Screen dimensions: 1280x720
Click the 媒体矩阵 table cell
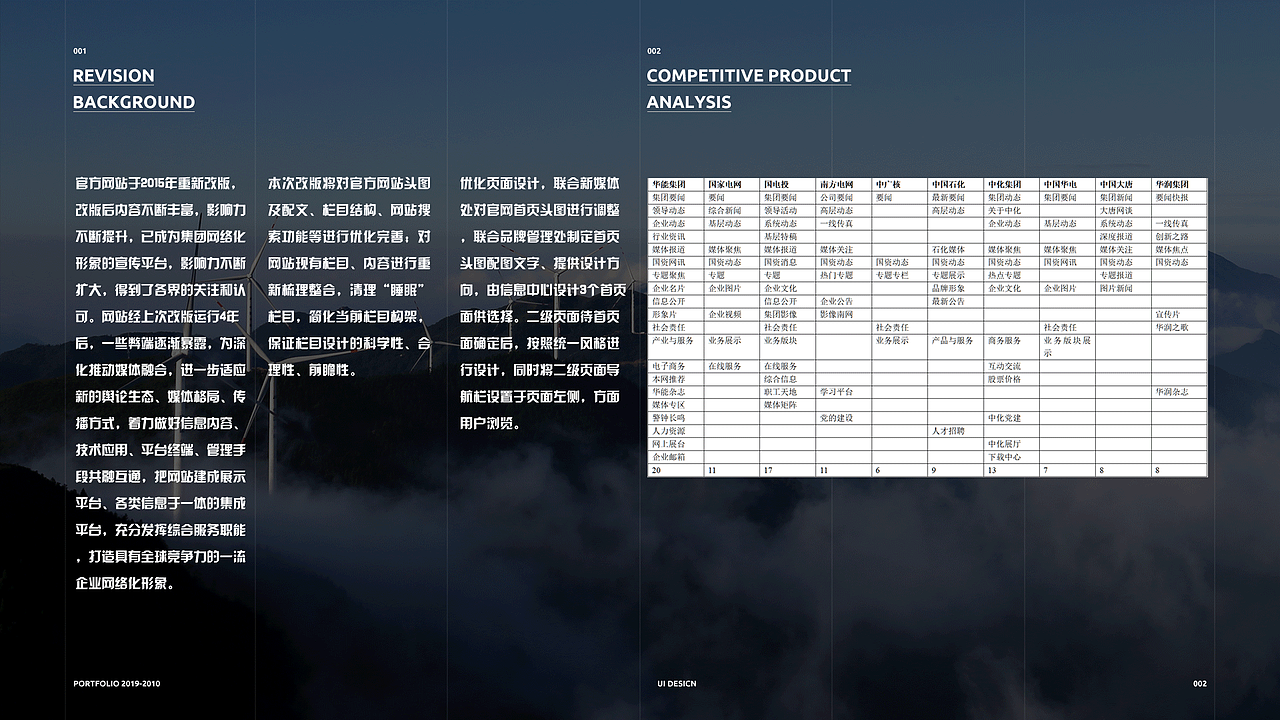tap(788, 405)
